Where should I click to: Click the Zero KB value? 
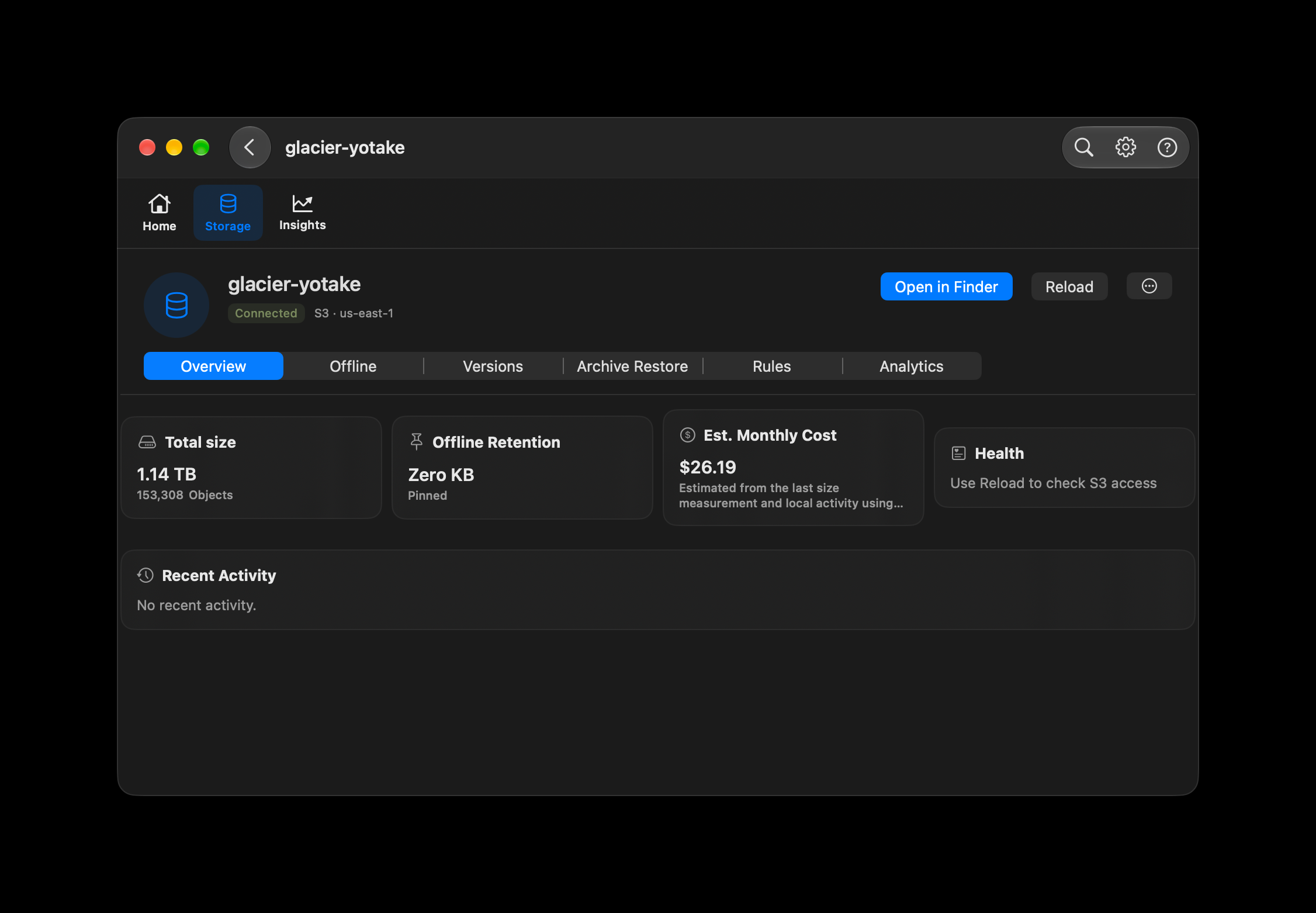441,475
